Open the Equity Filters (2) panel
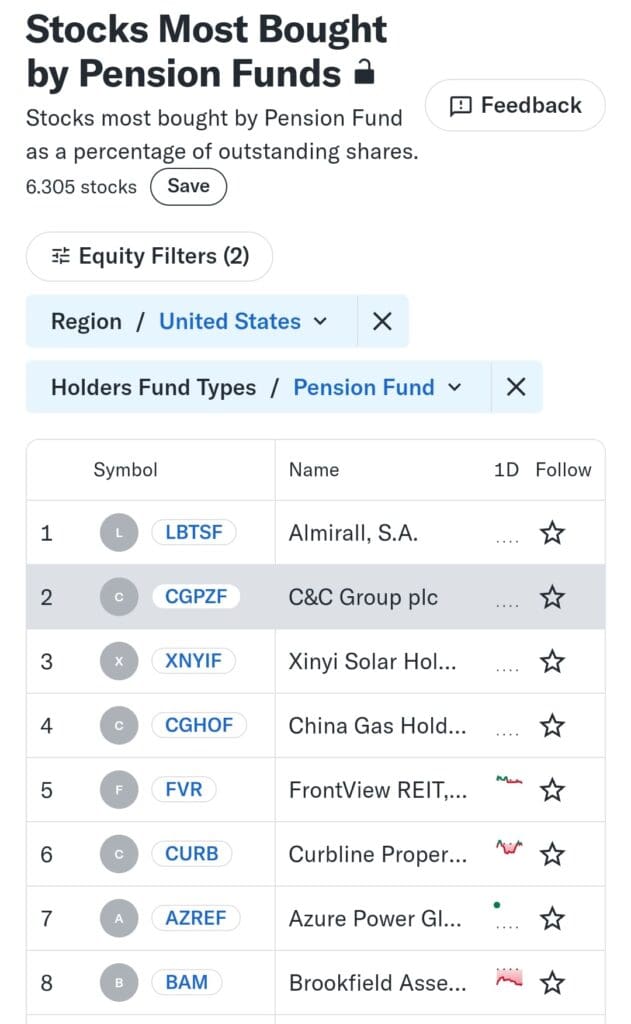The height and width of the screenshot is (1024, 631). click(150, 256)
